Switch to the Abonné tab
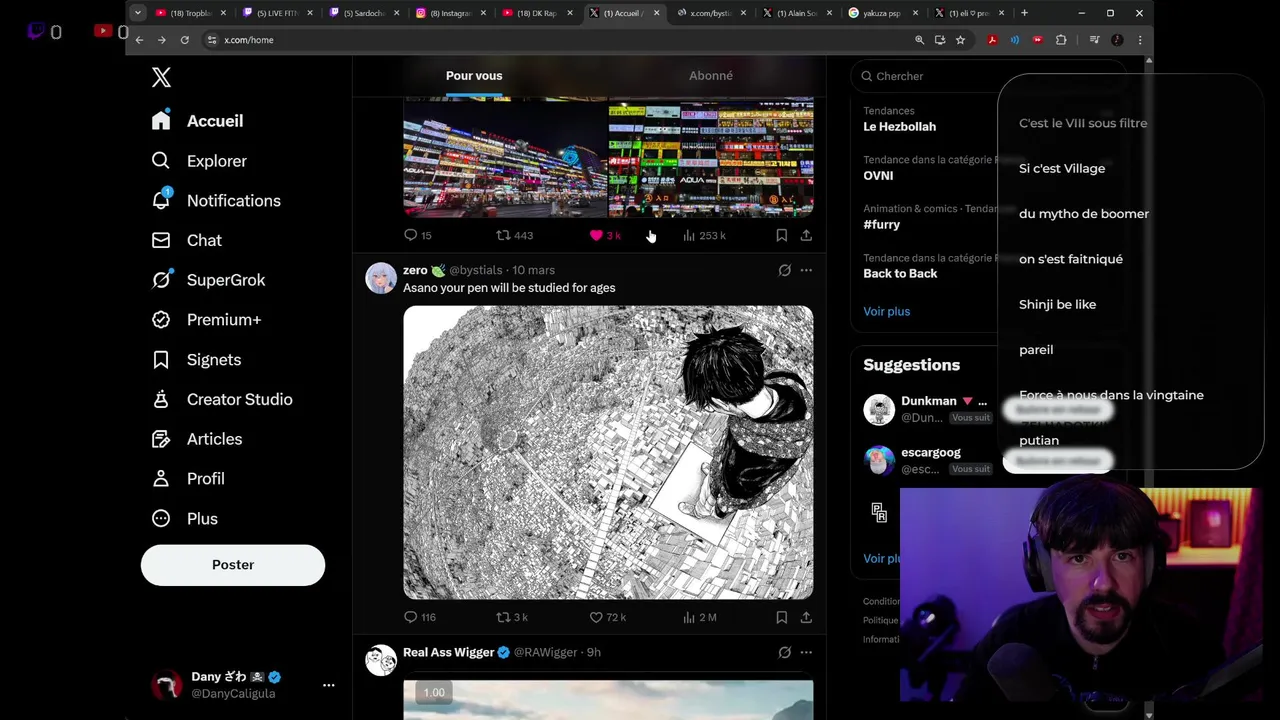The height and width of the screenshot is (720, 1280). coord(711,76)
